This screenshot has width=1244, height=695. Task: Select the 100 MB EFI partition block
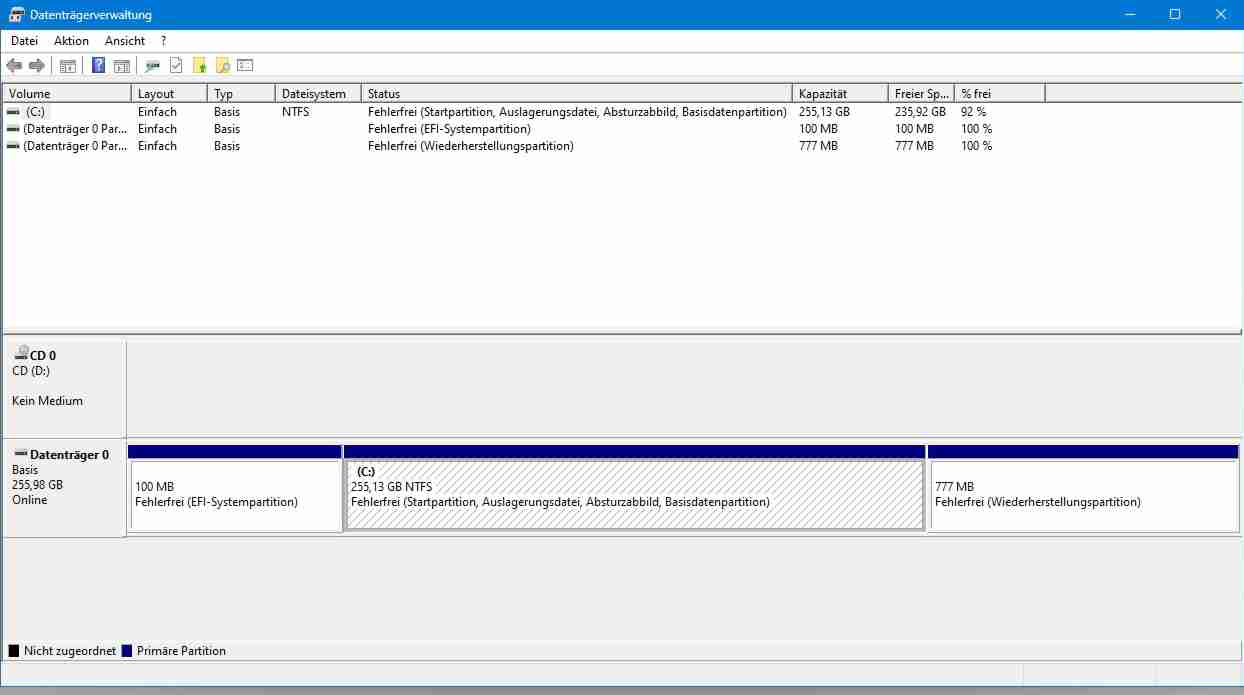[235, 495]
